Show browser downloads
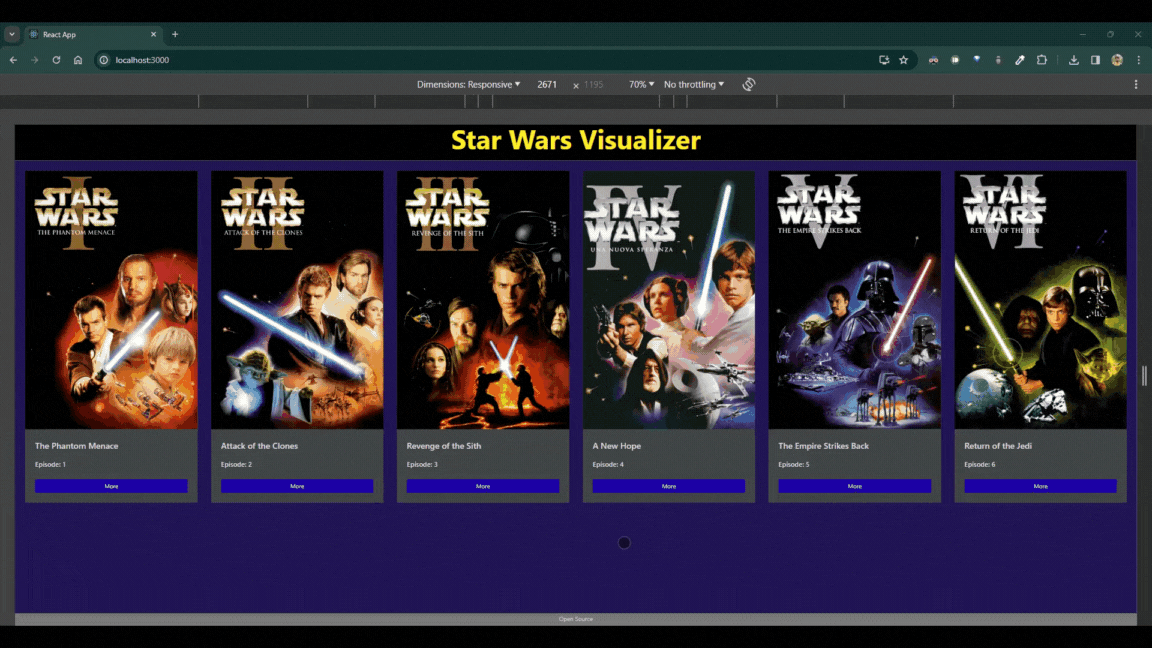 click(1073, 60)
